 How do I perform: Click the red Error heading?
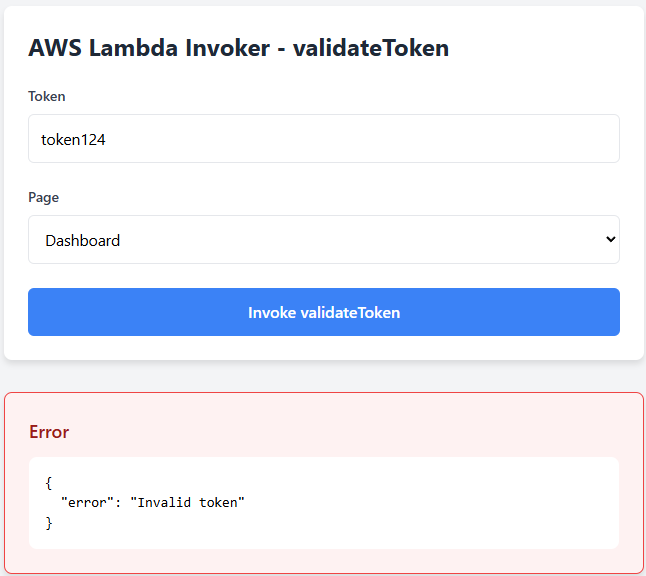[49, 432]
